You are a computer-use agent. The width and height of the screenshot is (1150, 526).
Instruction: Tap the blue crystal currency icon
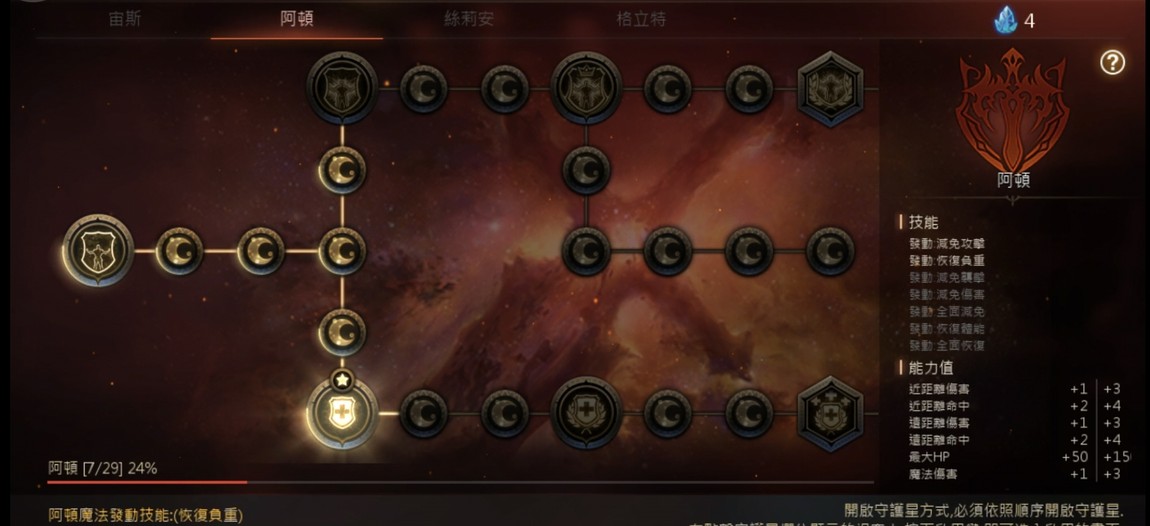click(x=1005, y=20)
